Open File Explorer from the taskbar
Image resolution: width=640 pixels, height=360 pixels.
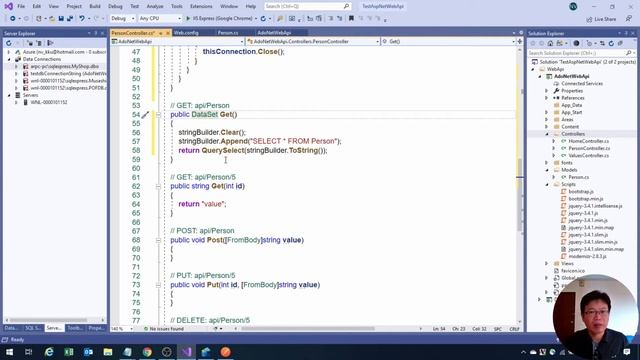108,352
